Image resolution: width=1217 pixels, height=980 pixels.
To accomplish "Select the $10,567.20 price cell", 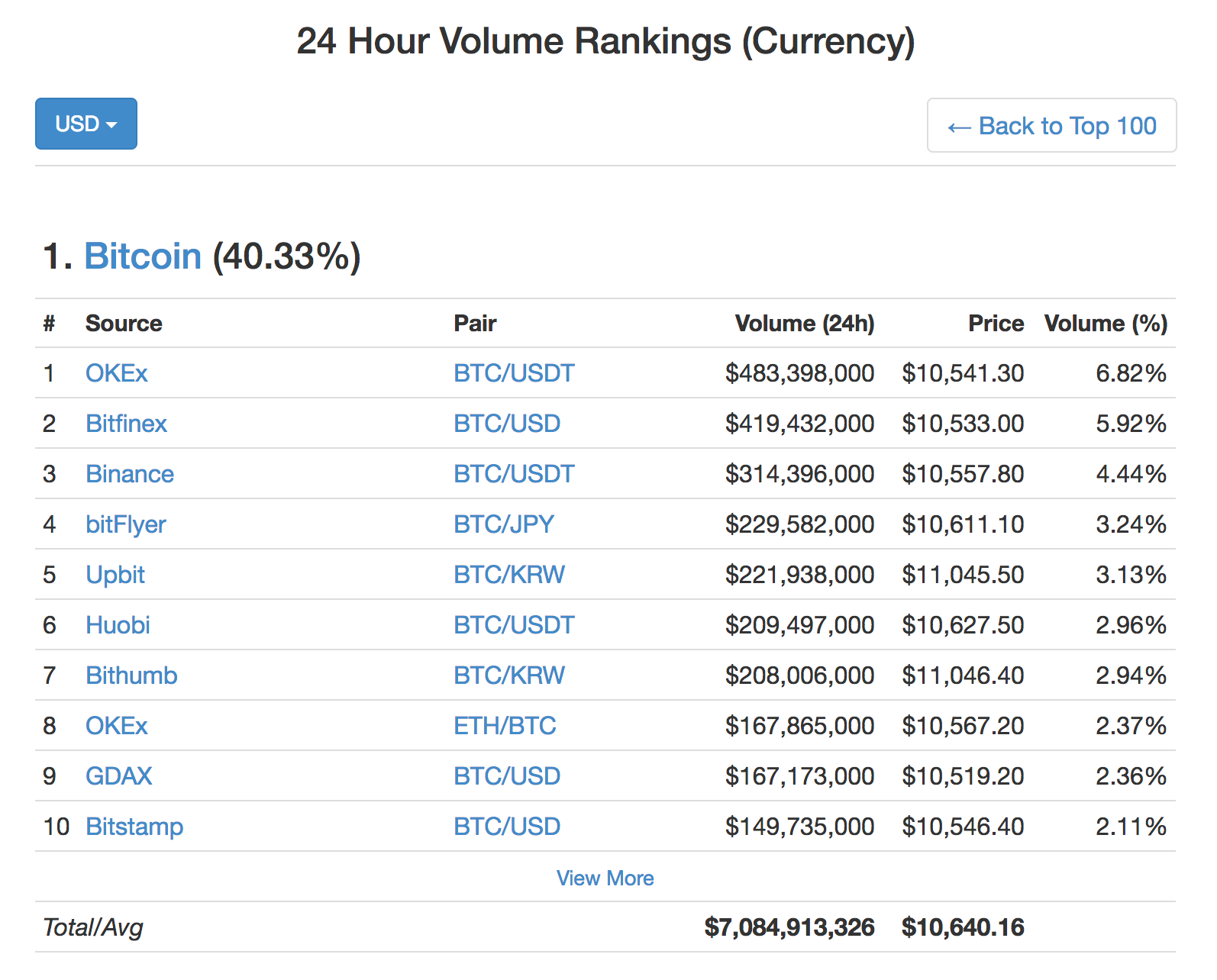I will (963, 726).
